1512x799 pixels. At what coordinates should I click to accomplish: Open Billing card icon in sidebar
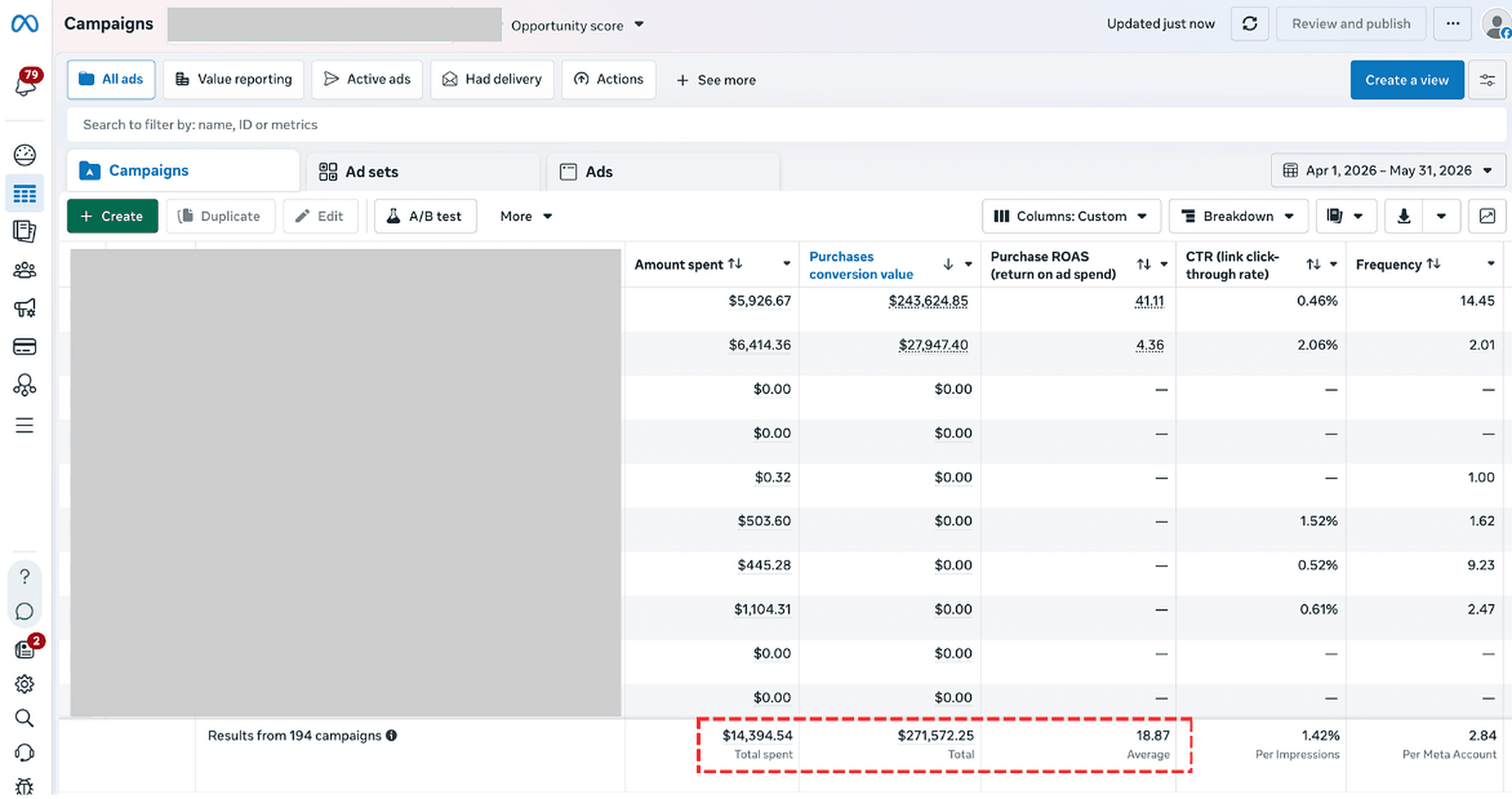coord(25,347)
